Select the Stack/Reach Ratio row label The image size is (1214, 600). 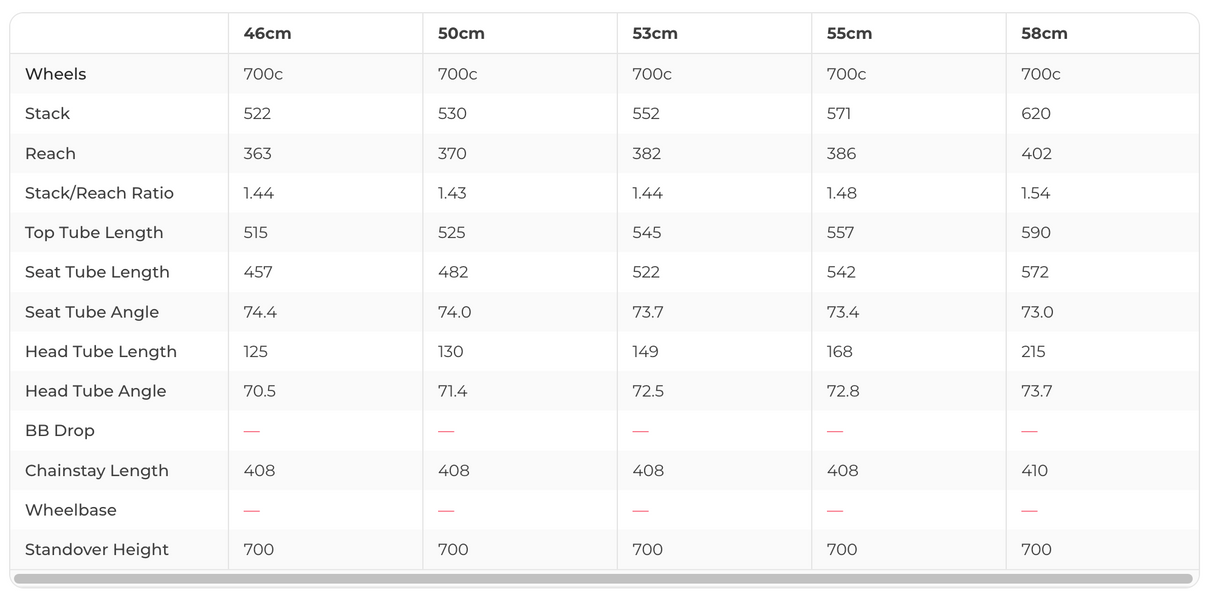[x=99, y=193]
